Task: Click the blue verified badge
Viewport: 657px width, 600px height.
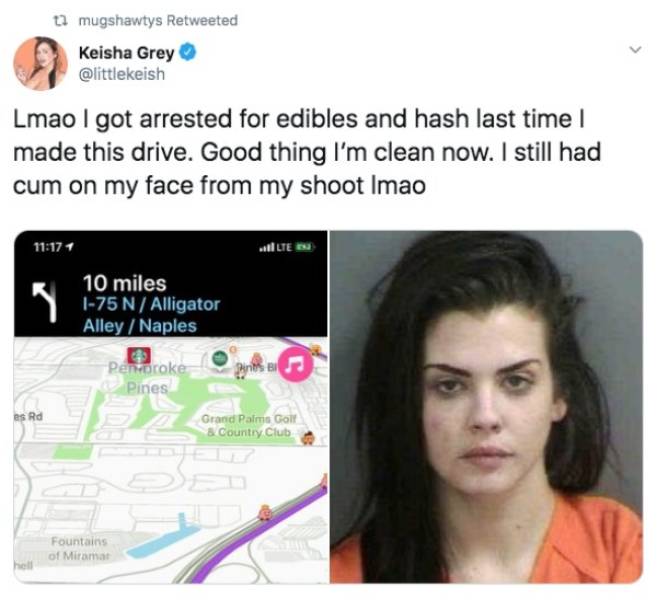Action: tap(188, 52)
